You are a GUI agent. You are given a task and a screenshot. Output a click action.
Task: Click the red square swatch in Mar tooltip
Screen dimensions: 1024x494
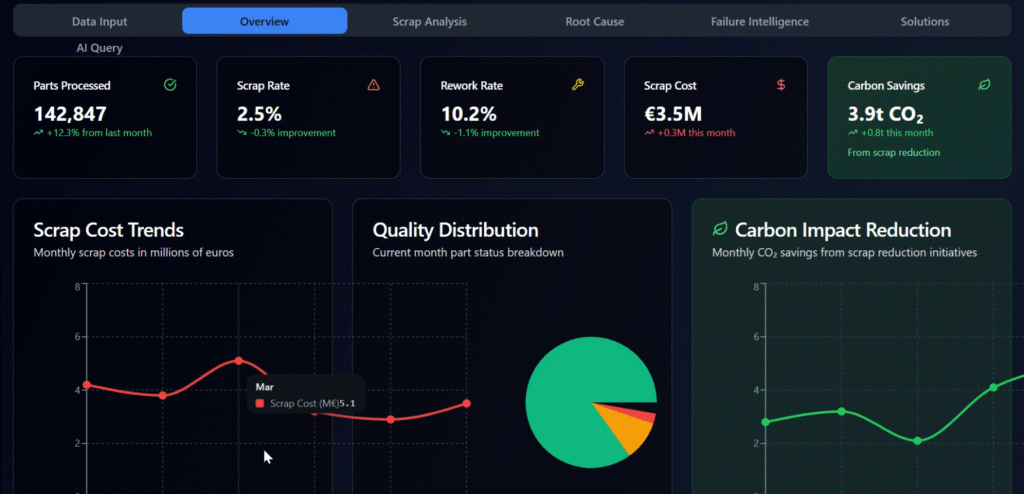[x=260, y=404]
